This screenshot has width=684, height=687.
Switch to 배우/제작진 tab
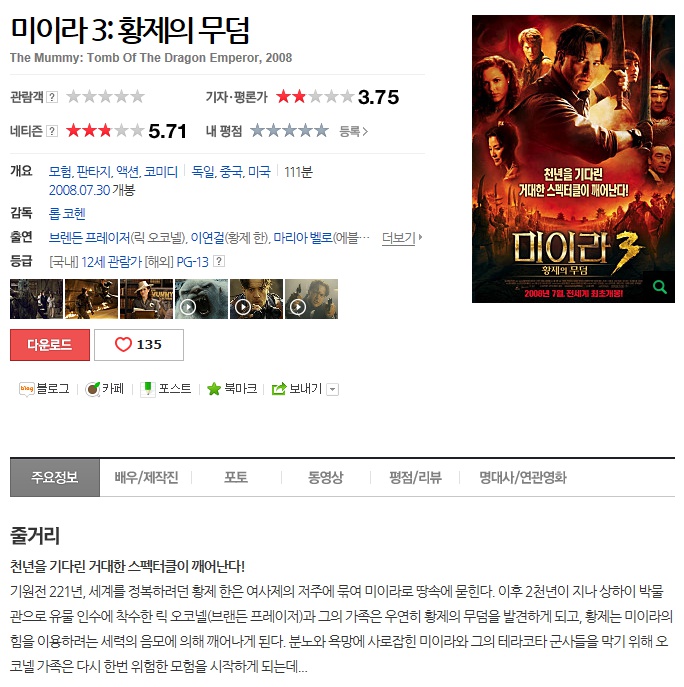146,477
